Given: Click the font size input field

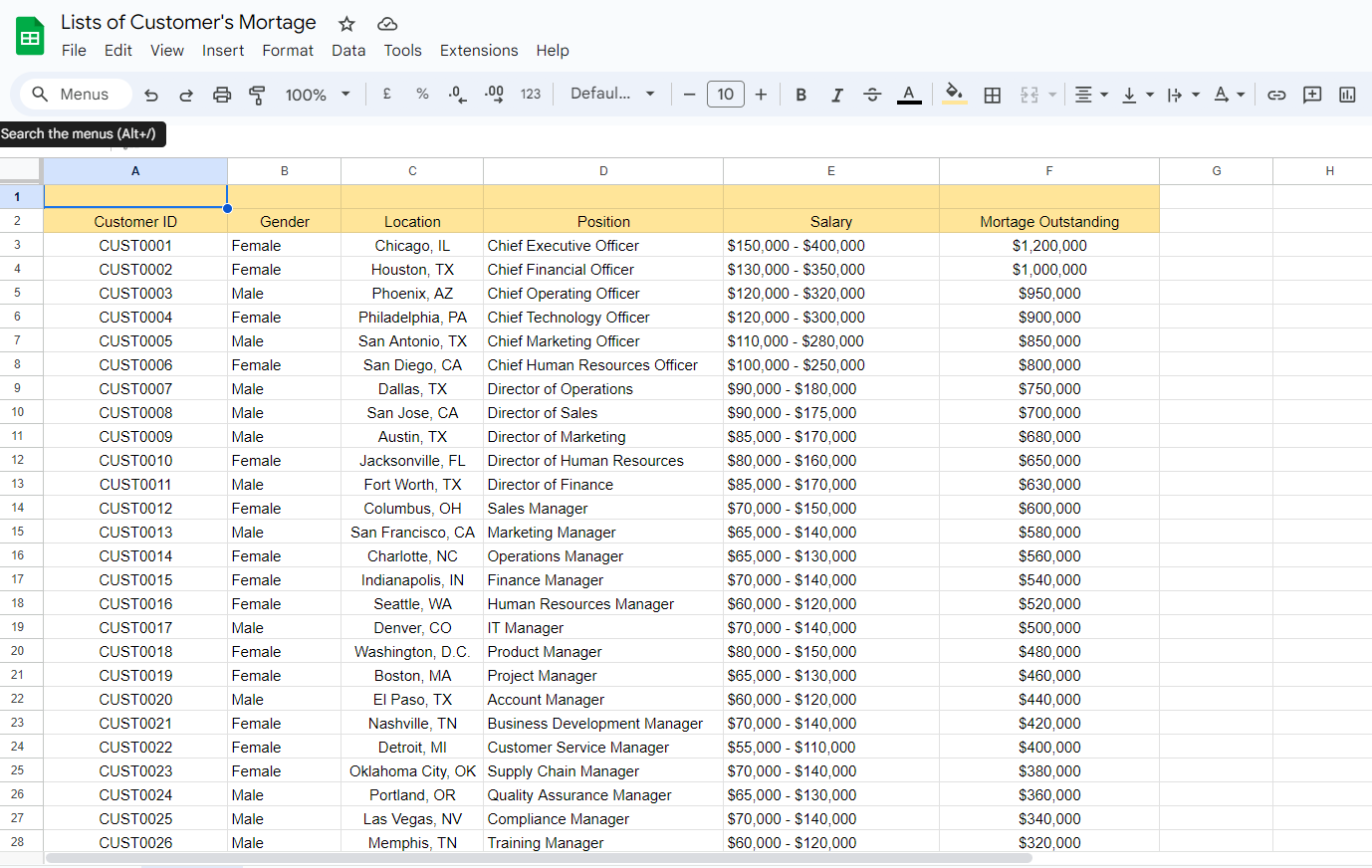Looking at the screenshot, I should [x=726, y=95].
